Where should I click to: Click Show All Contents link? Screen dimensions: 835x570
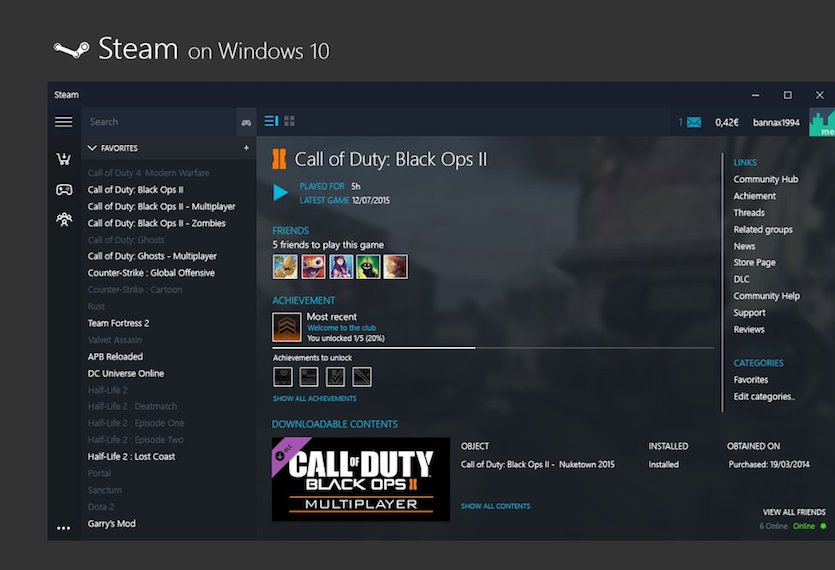click(495, 506)
